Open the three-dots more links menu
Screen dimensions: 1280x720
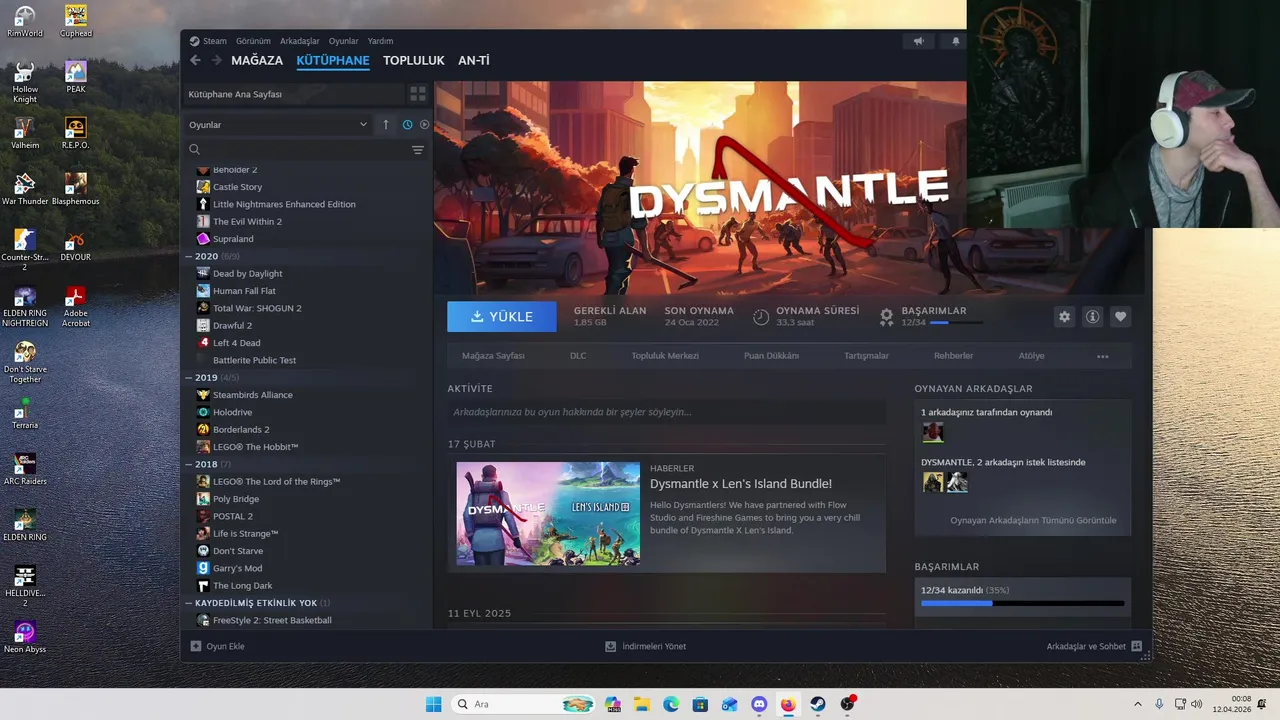(1102, 356)
